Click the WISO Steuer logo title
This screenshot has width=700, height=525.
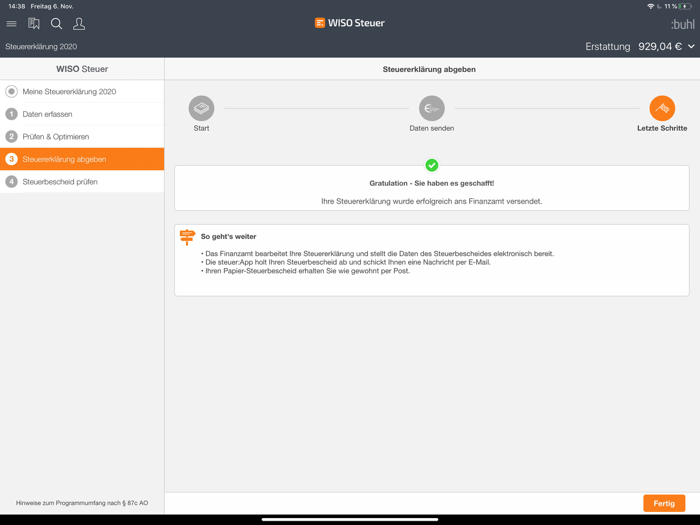349,23
